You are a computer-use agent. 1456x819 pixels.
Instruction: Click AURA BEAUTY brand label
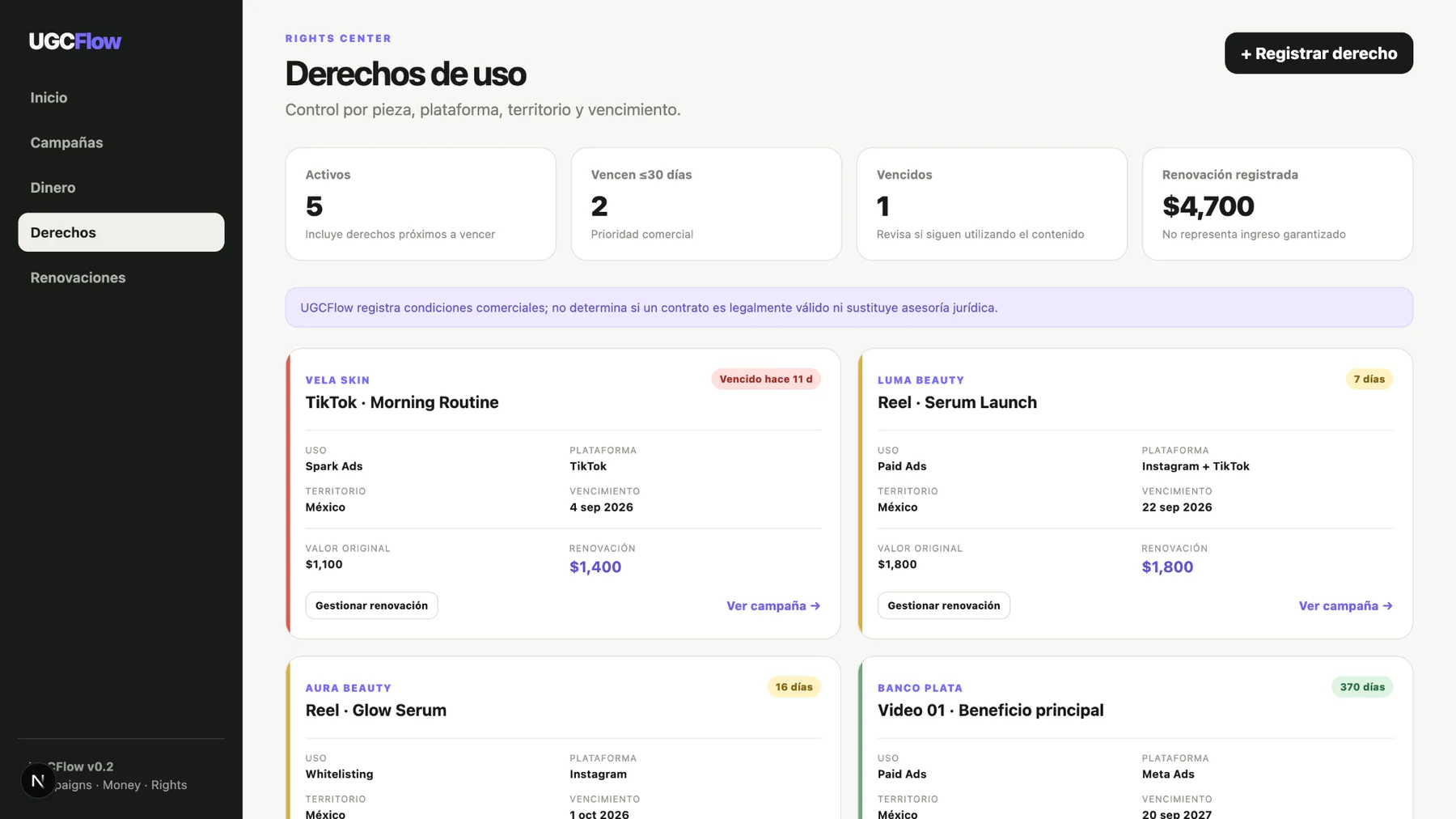click(349, 689)
